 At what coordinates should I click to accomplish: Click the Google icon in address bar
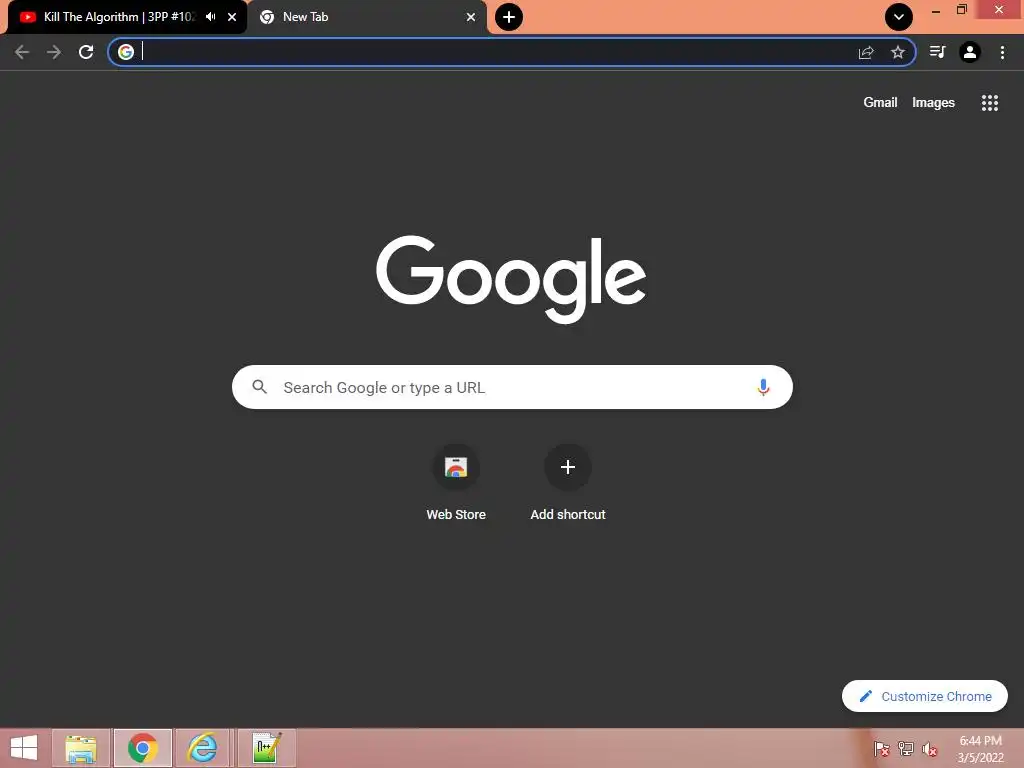click(x=126, y=52)
